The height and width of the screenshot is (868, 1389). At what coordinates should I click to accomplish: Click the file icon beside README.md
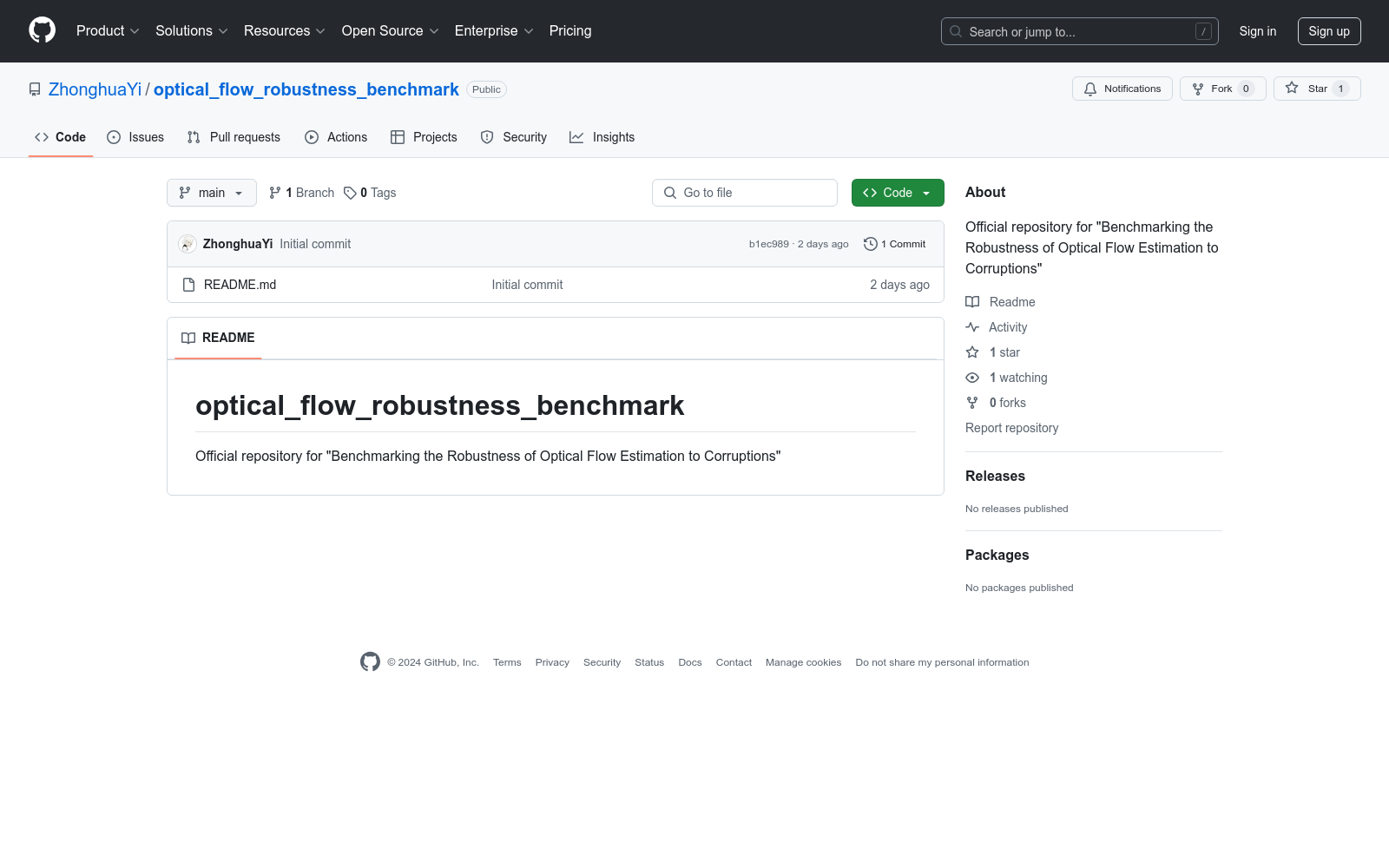click(188, 285)
